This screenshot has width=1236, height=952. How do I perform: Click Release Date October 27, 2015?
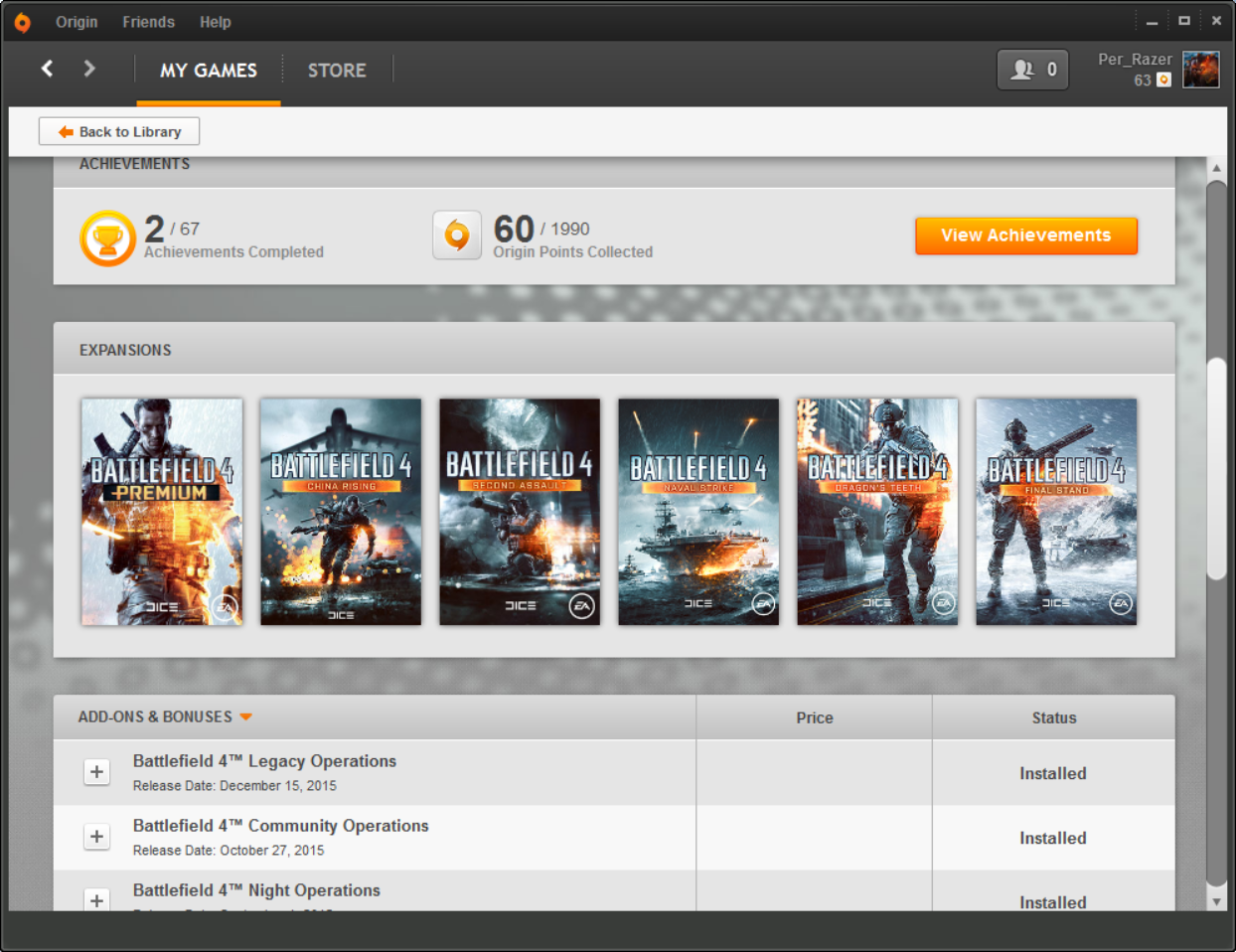click(x=229, y=850)
